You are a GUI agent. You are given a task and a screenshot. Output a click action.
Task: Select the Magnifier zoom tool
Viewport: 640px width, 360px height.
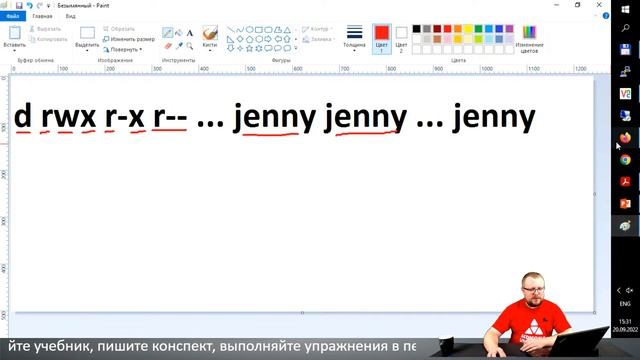190,46
